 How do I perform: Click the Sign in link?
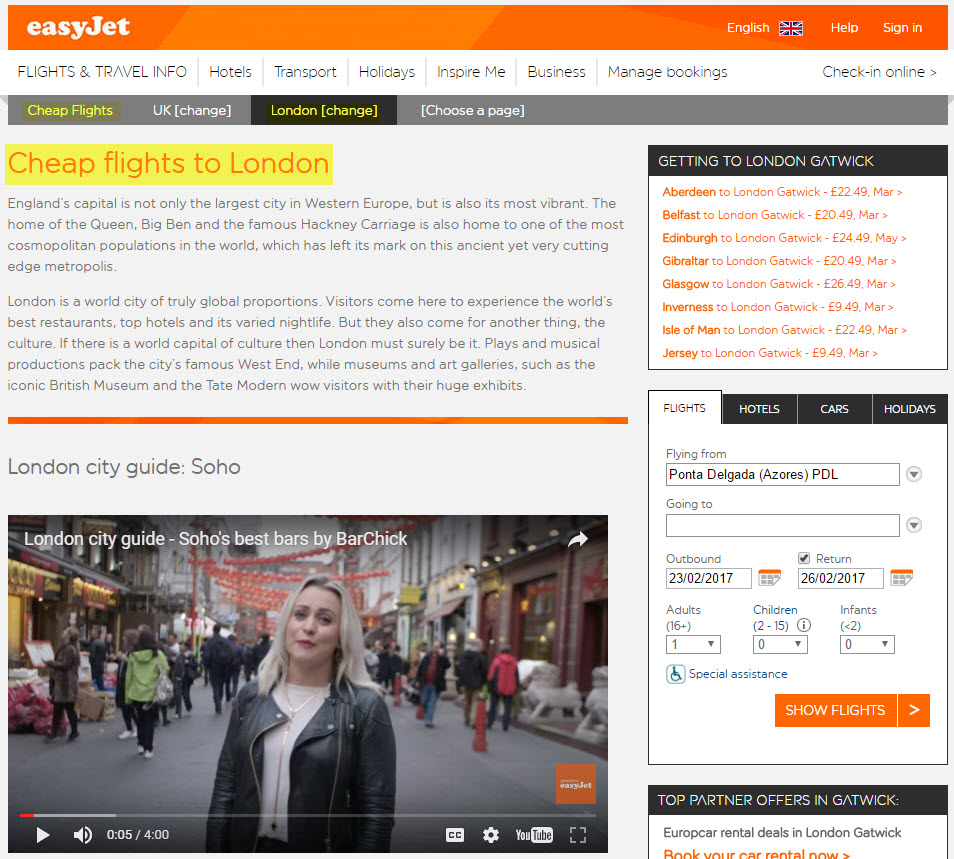(902, 28)
